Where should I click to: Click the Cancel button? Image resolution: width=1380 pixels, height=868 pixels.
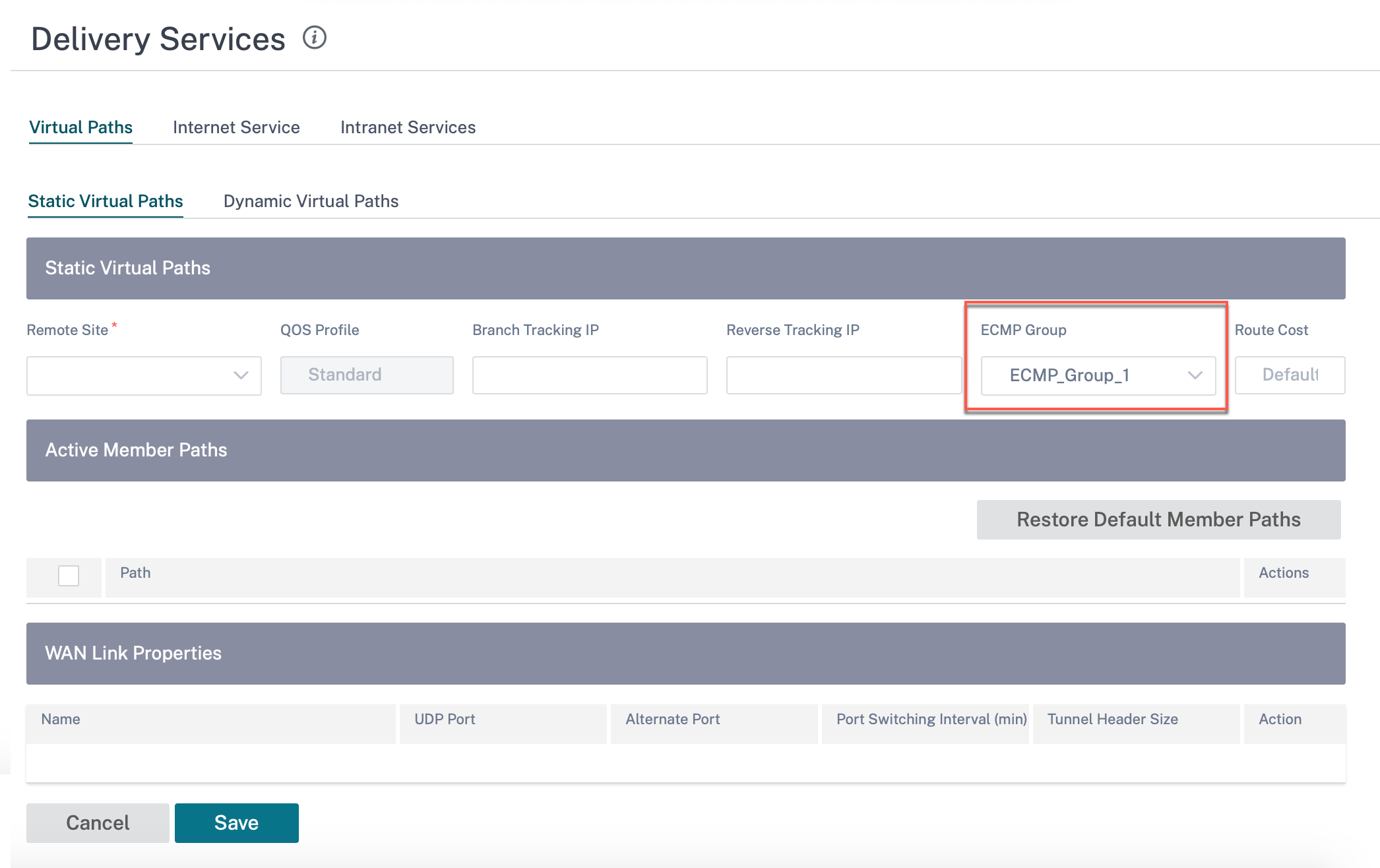pyautogui.click(x=98, y=823)
